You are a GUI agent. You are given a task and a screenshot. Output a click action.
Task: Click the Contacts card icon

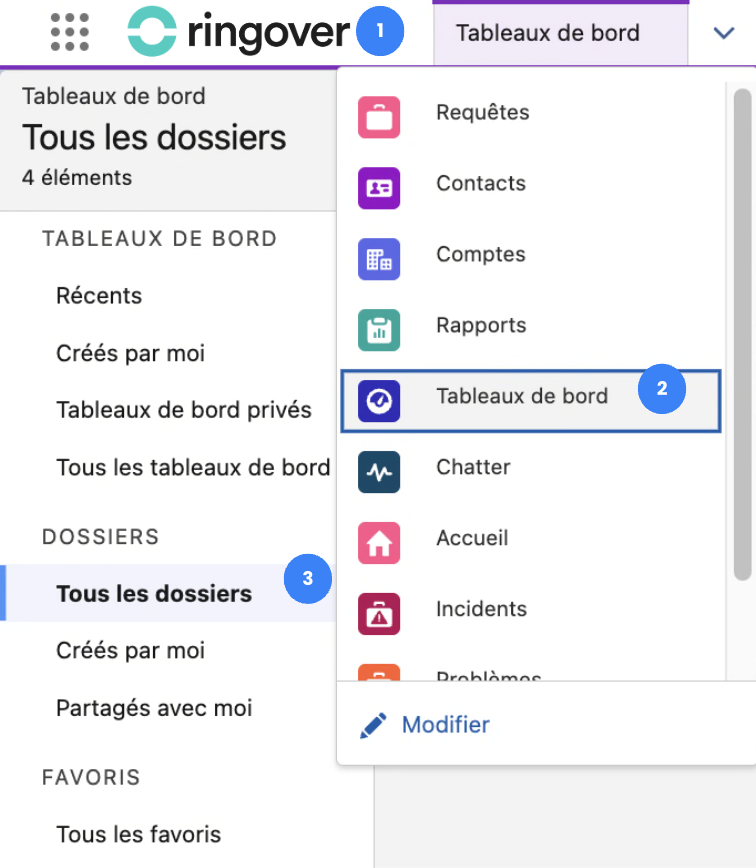(379, 188)
